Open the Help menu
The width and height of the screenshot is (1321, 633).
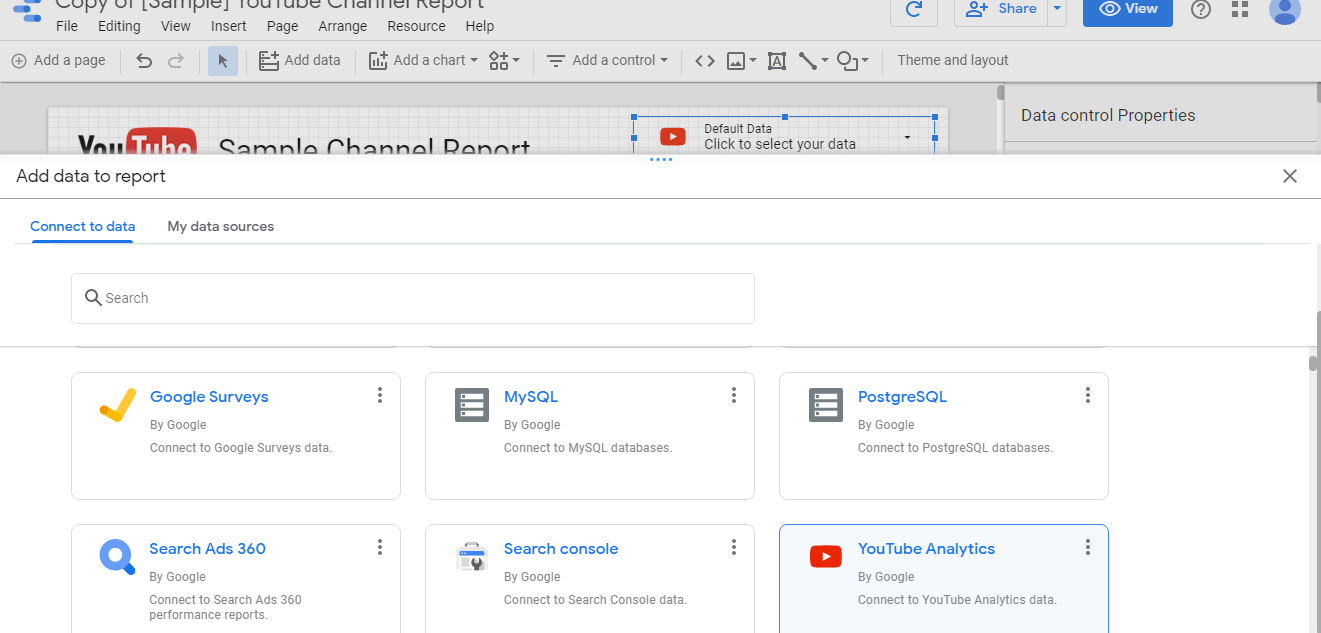coord(480,26)
